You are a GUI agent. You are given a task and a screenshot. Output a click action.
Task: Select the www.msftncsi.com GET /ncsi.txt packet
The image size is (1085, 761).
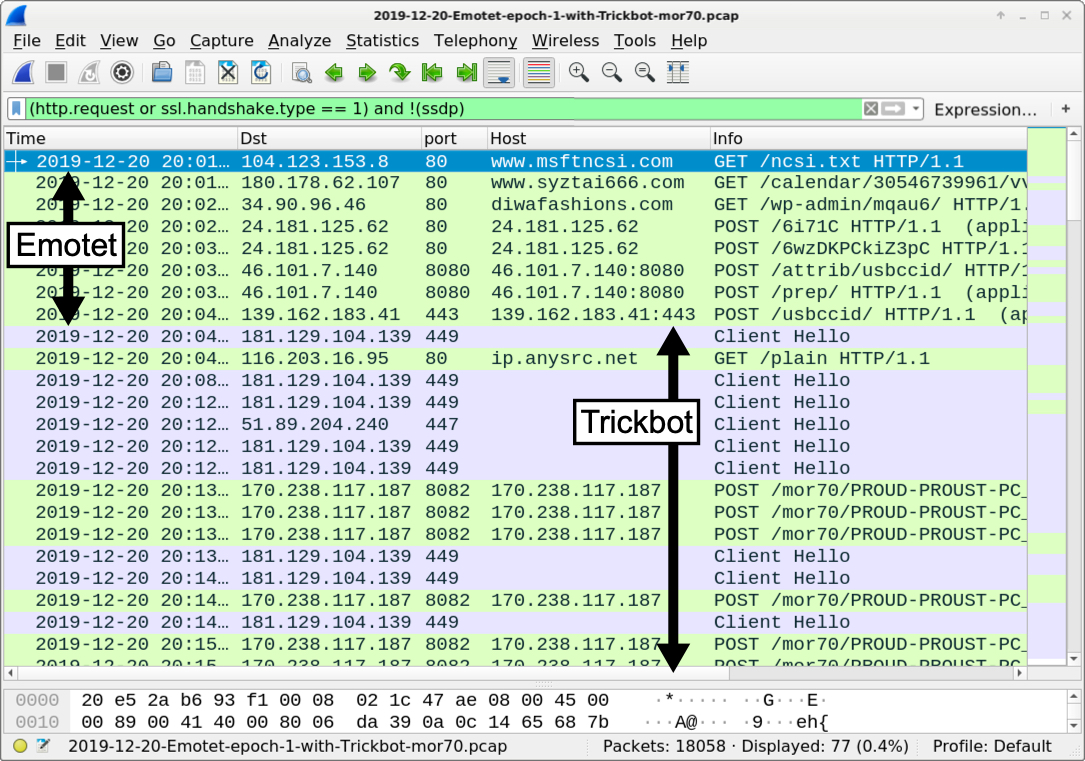516,161
